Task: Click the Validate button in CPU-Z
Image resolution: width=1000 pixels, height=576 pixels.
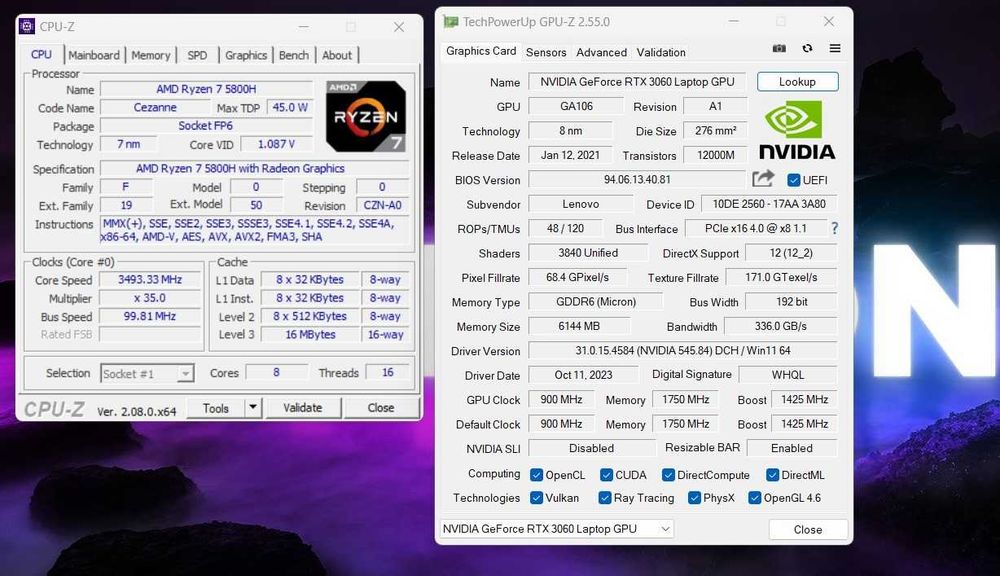Action: (302, 408)
